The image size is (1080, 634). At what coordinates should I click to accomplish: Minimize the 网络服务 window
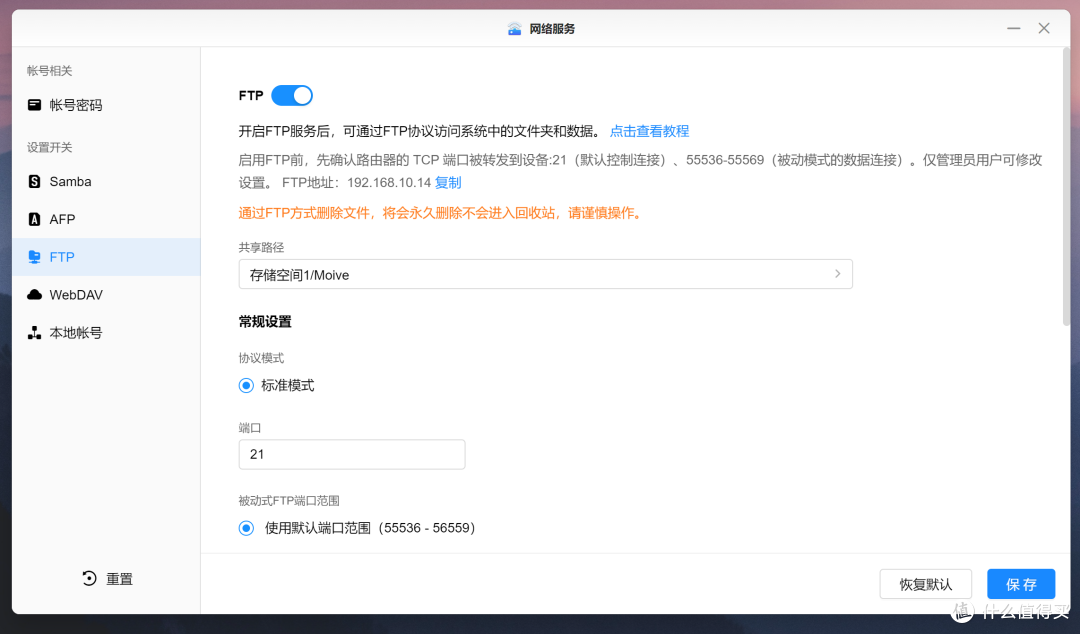coord(1014,28)
